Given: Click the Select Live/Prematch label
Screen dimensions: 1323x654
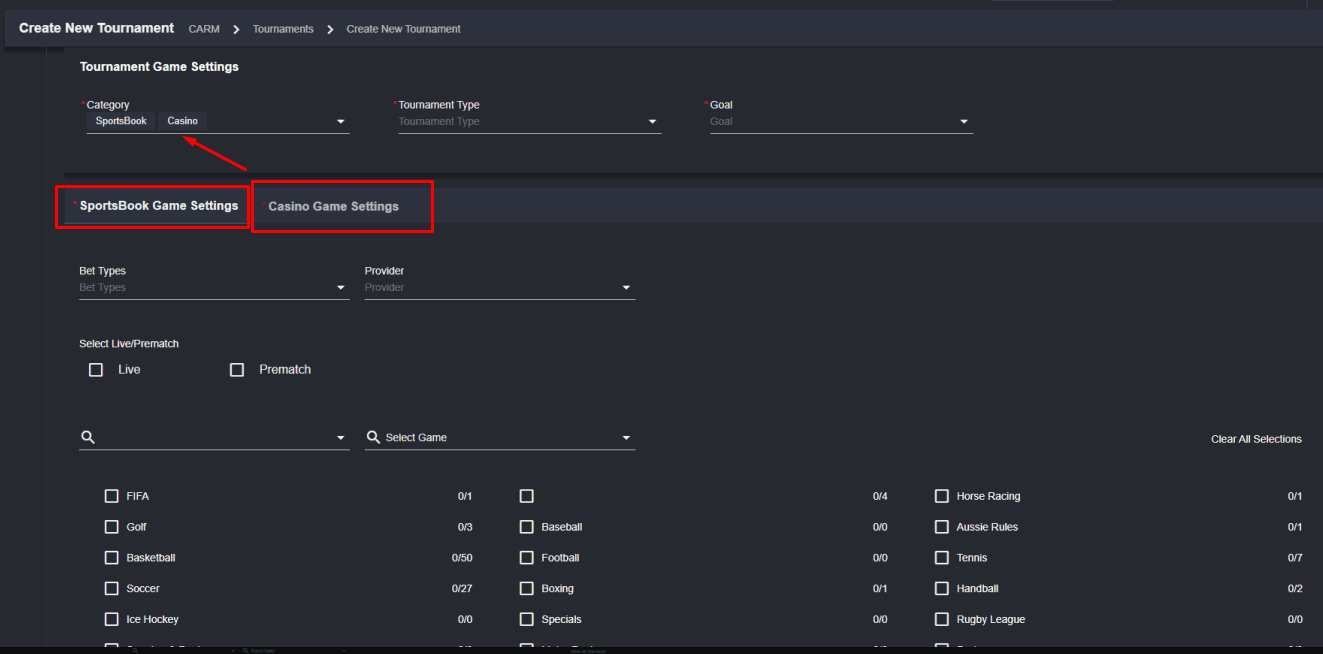Looking at the screenshot, I should (129, 344).
